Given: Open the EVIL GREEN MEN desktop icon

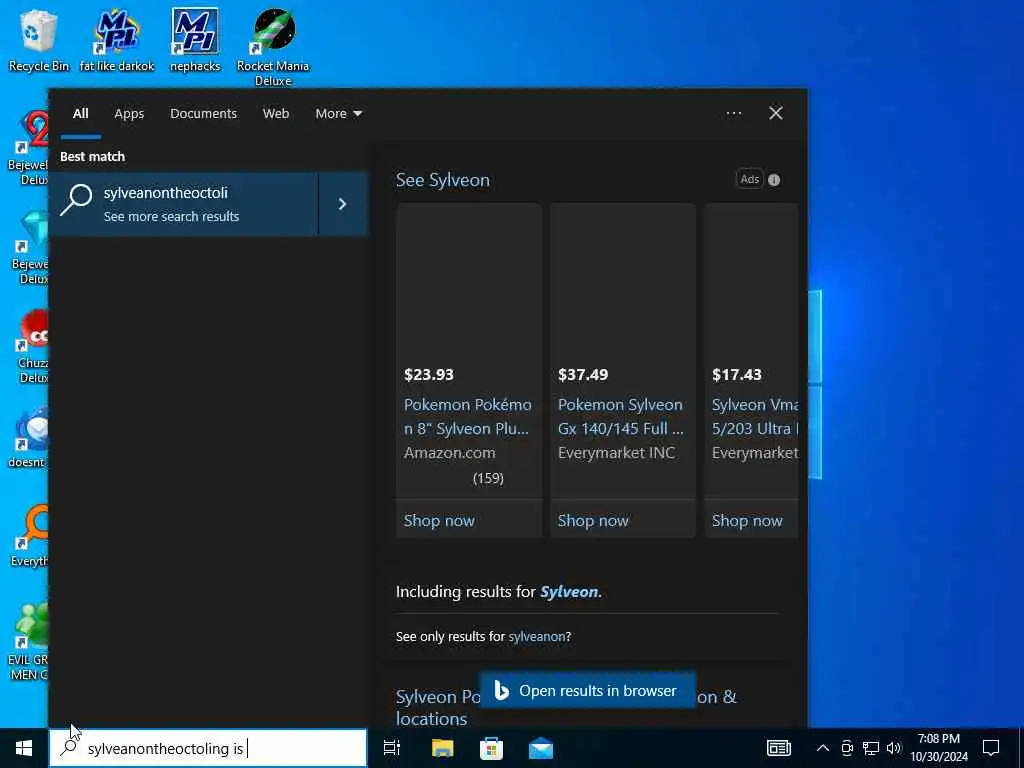Looking at the screenshot, I should (29, 641).
